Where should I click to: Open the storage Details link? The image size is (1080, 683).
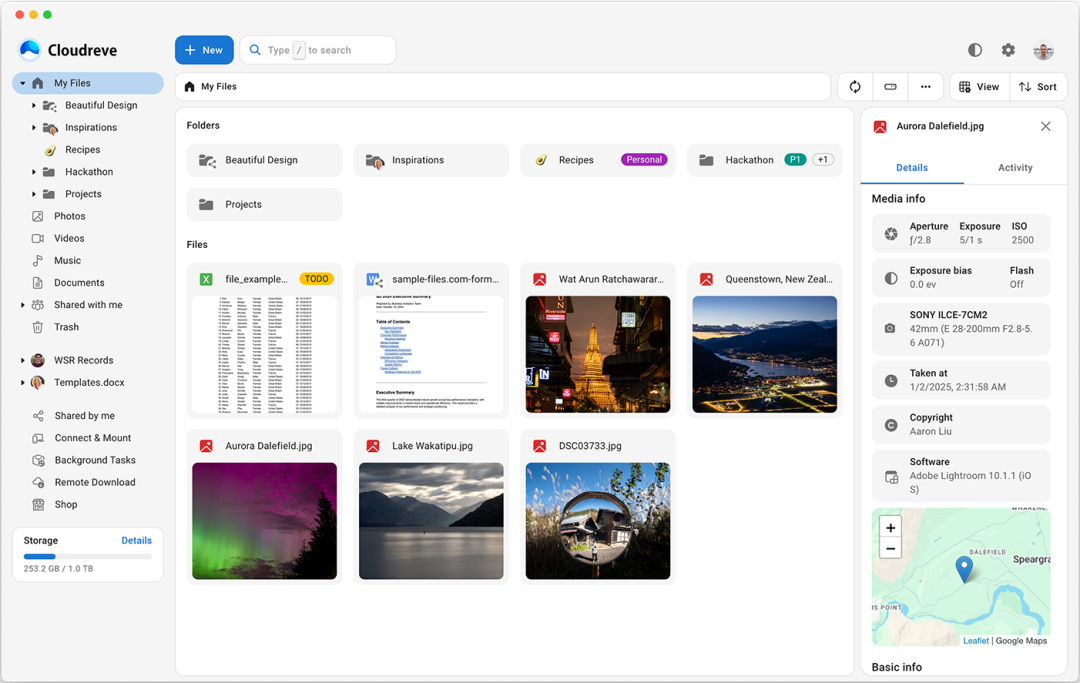(136, 540)
